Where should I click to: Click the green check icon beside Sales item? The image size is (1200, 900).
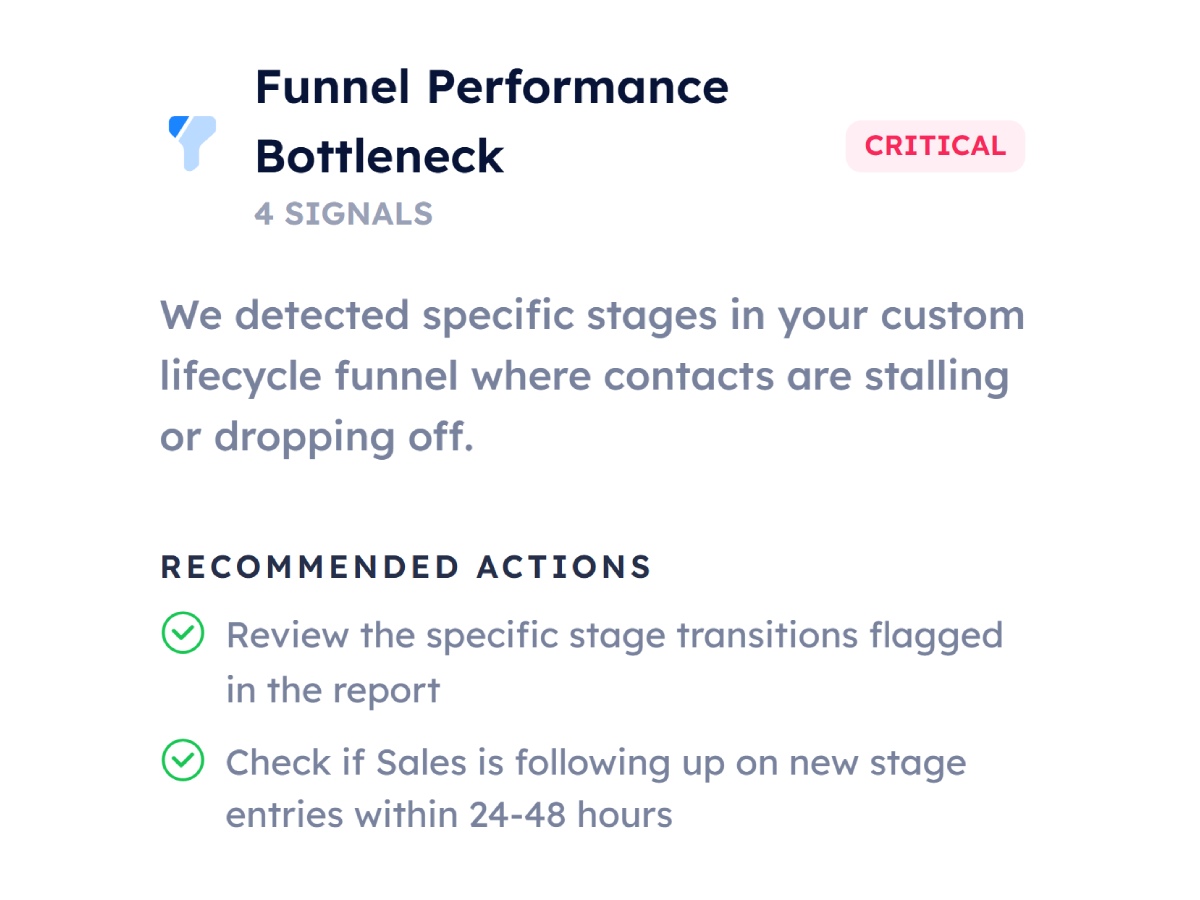coord(182,761)
